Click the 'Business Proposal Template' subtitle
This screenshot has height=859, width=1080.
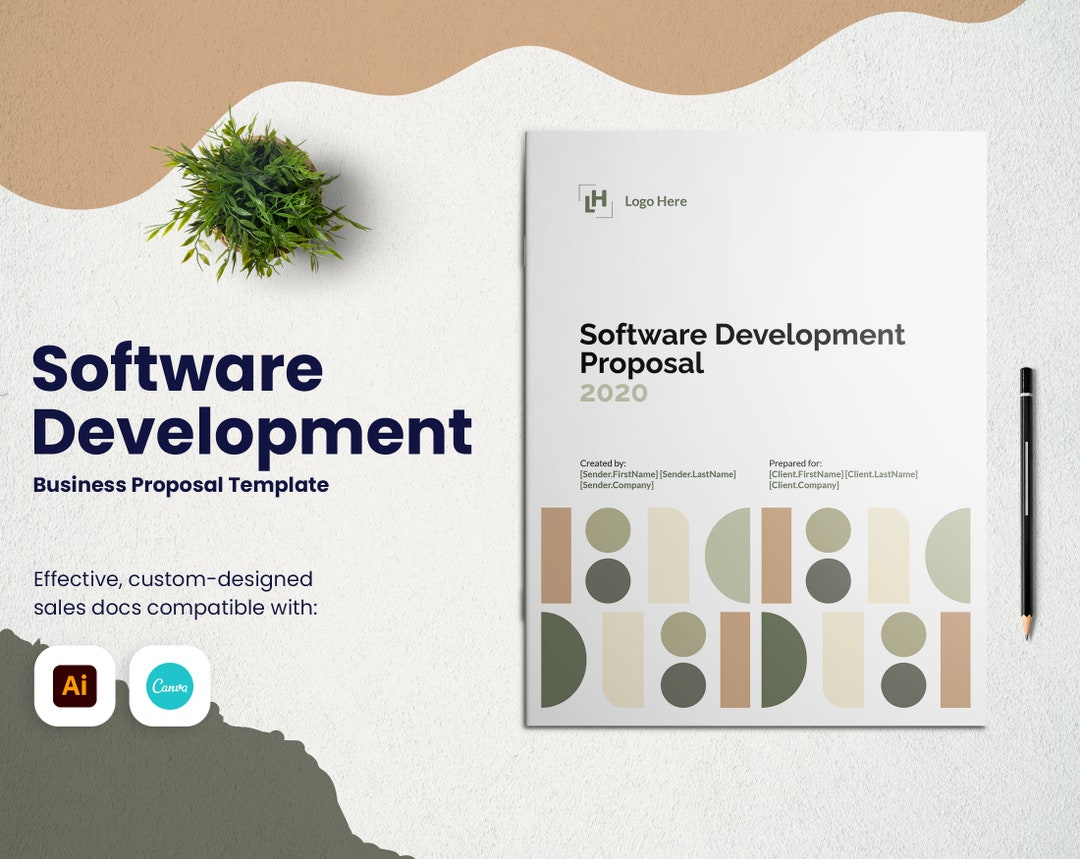[x=180, y=486]
